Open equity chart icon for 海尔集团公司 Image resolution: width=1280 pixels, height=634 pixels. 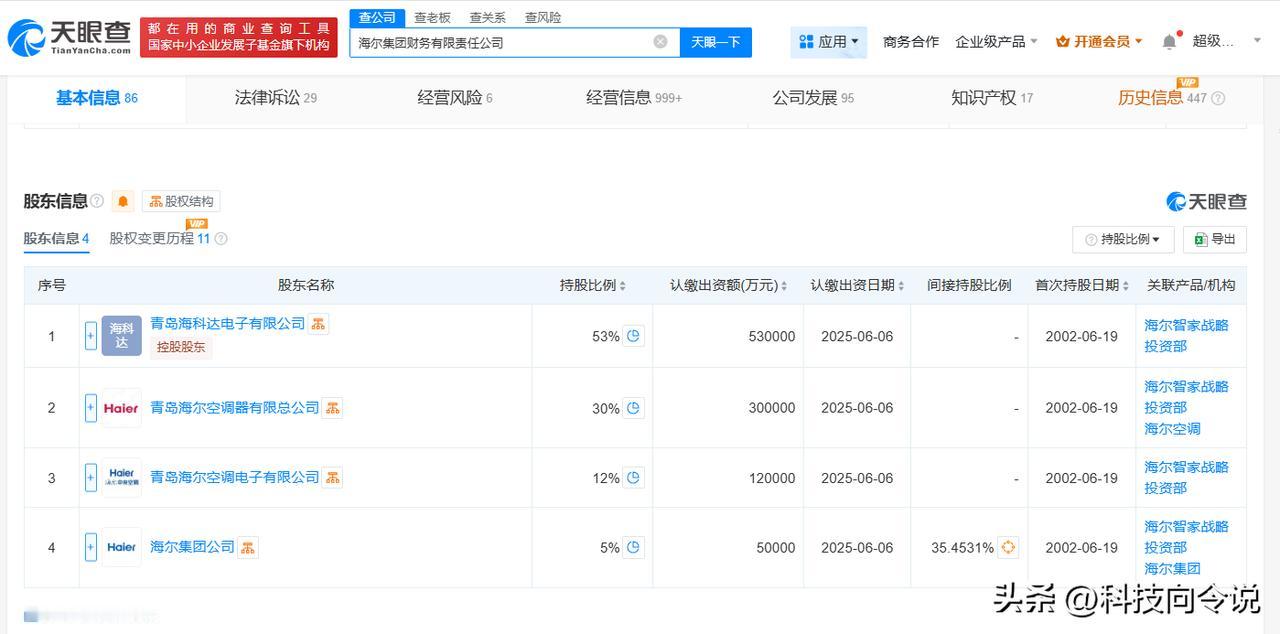pyautogui.click(x=247, y=547)
